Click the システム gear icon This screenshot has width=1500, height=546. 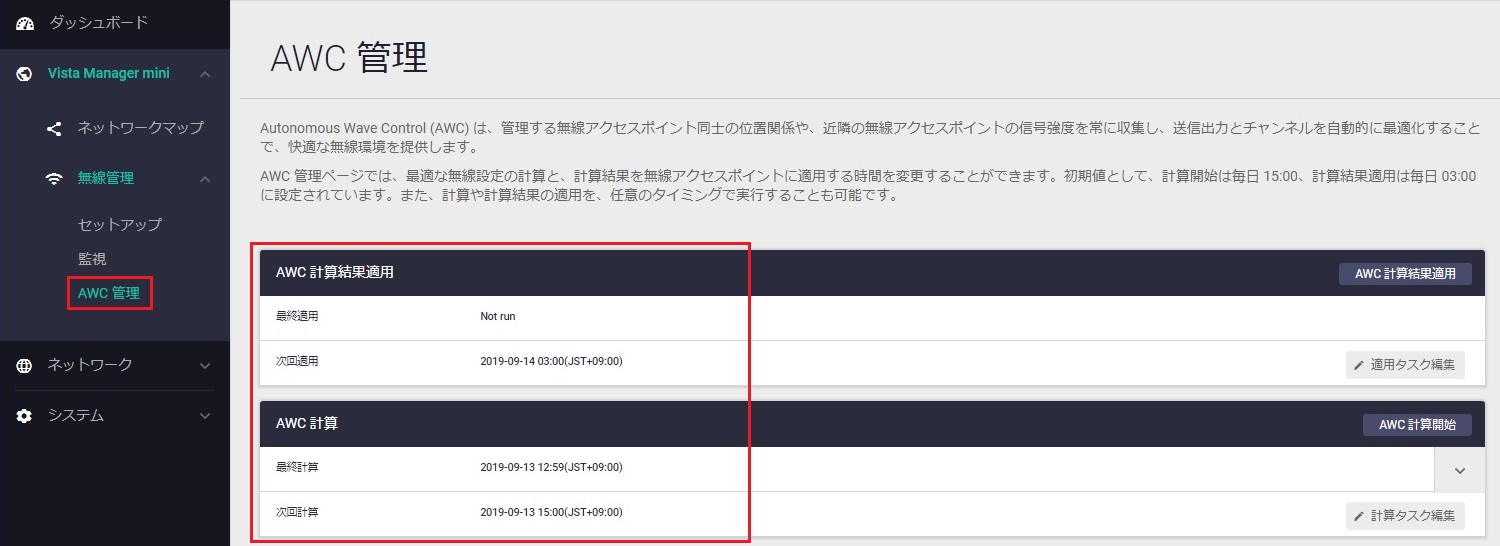pyautogui.click(x=25, y=415)
